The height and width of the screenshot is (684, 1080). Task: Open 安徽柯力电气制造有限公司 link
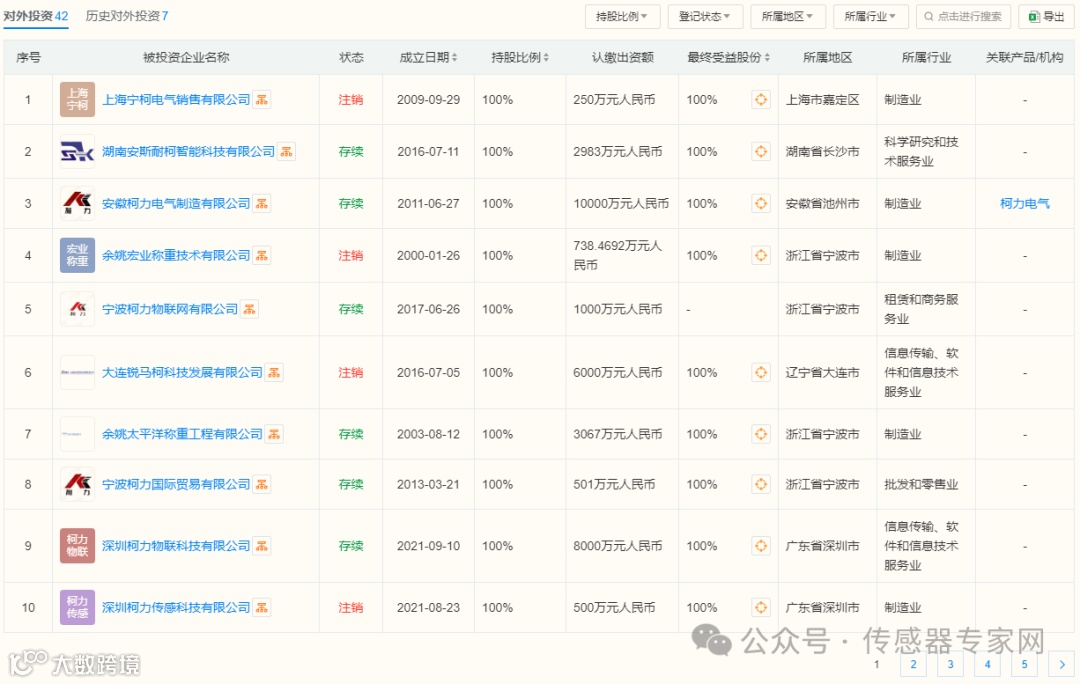coord(176,204)
